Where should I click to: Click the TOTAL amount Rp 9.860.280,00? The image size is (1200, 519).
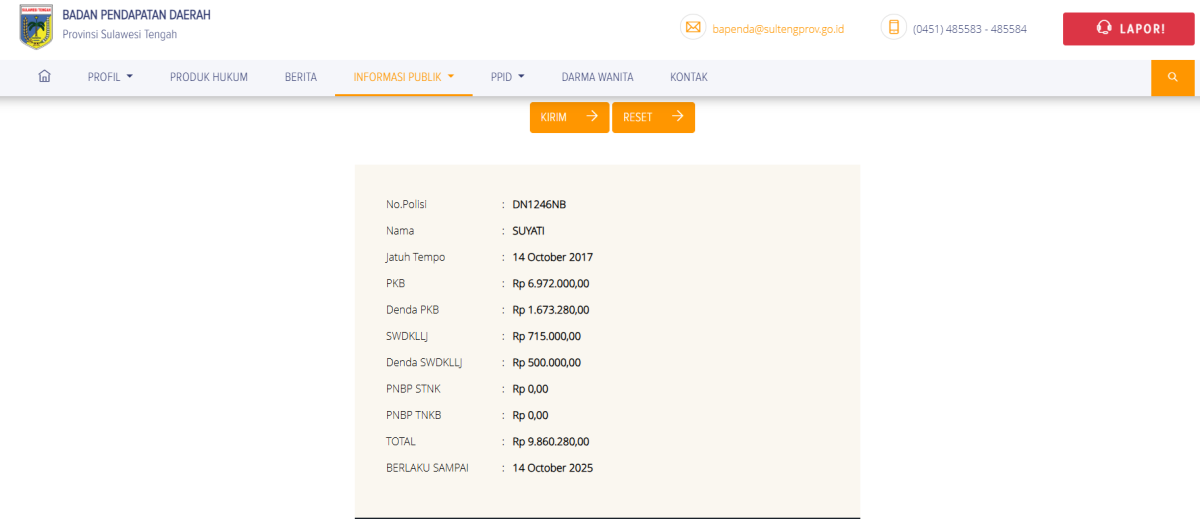pos(551,441)
